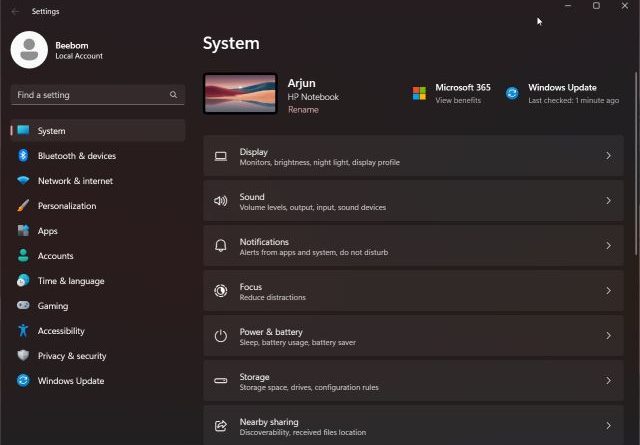Click the Sound speaker icon
The width and height of the screenshot is (640, 445).
[221, 200]
